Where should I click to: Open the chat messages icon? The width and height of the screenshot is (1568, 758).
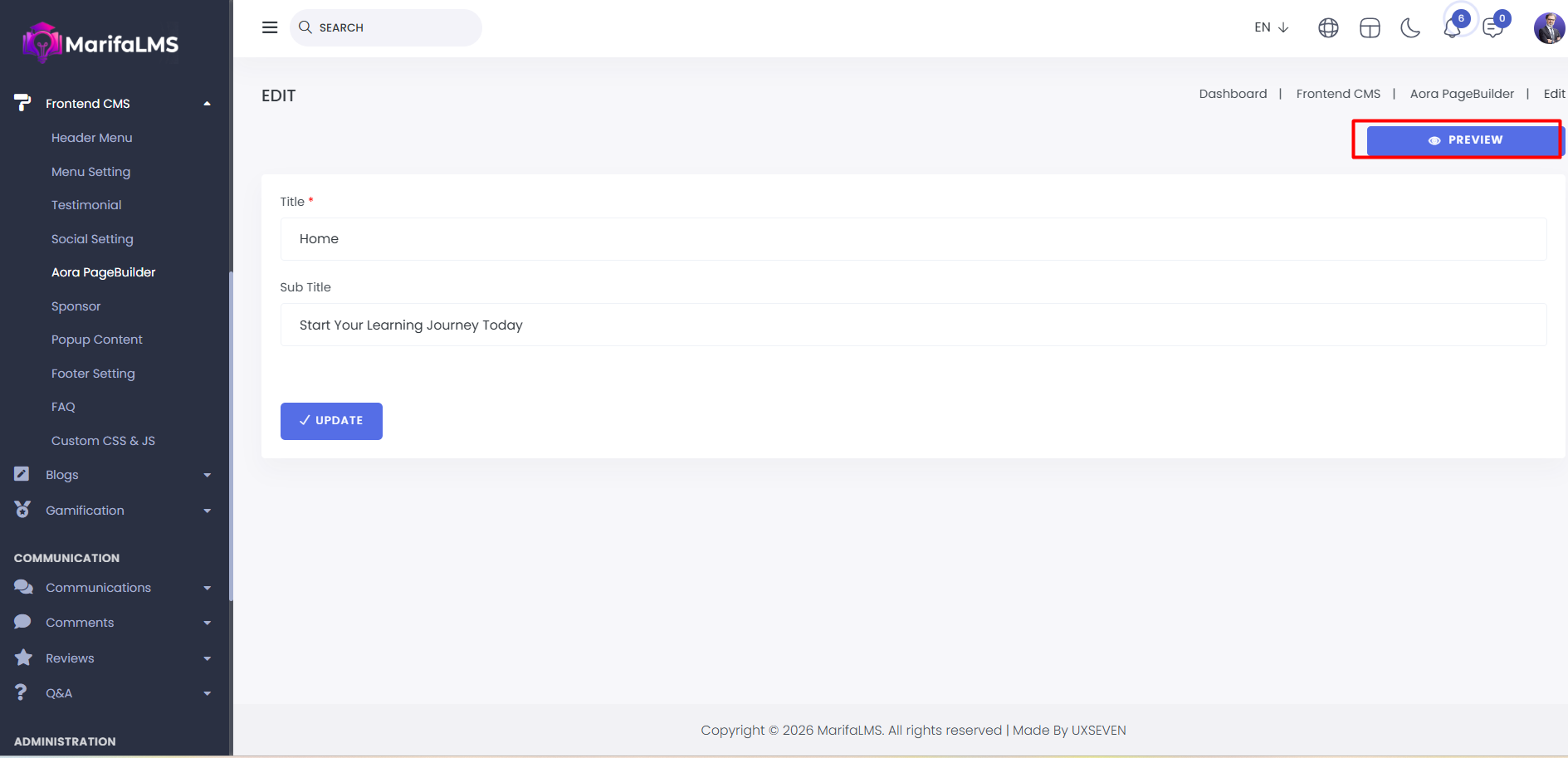(x=1492, y=28)
